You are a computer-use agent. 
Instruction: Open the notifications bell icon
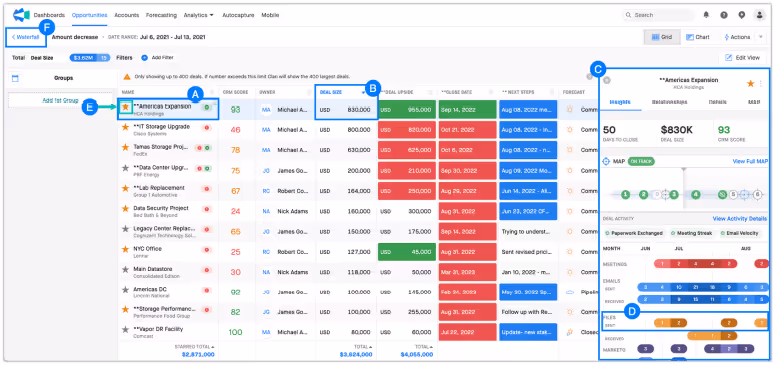pyautogui.click(x=706, y=15)
